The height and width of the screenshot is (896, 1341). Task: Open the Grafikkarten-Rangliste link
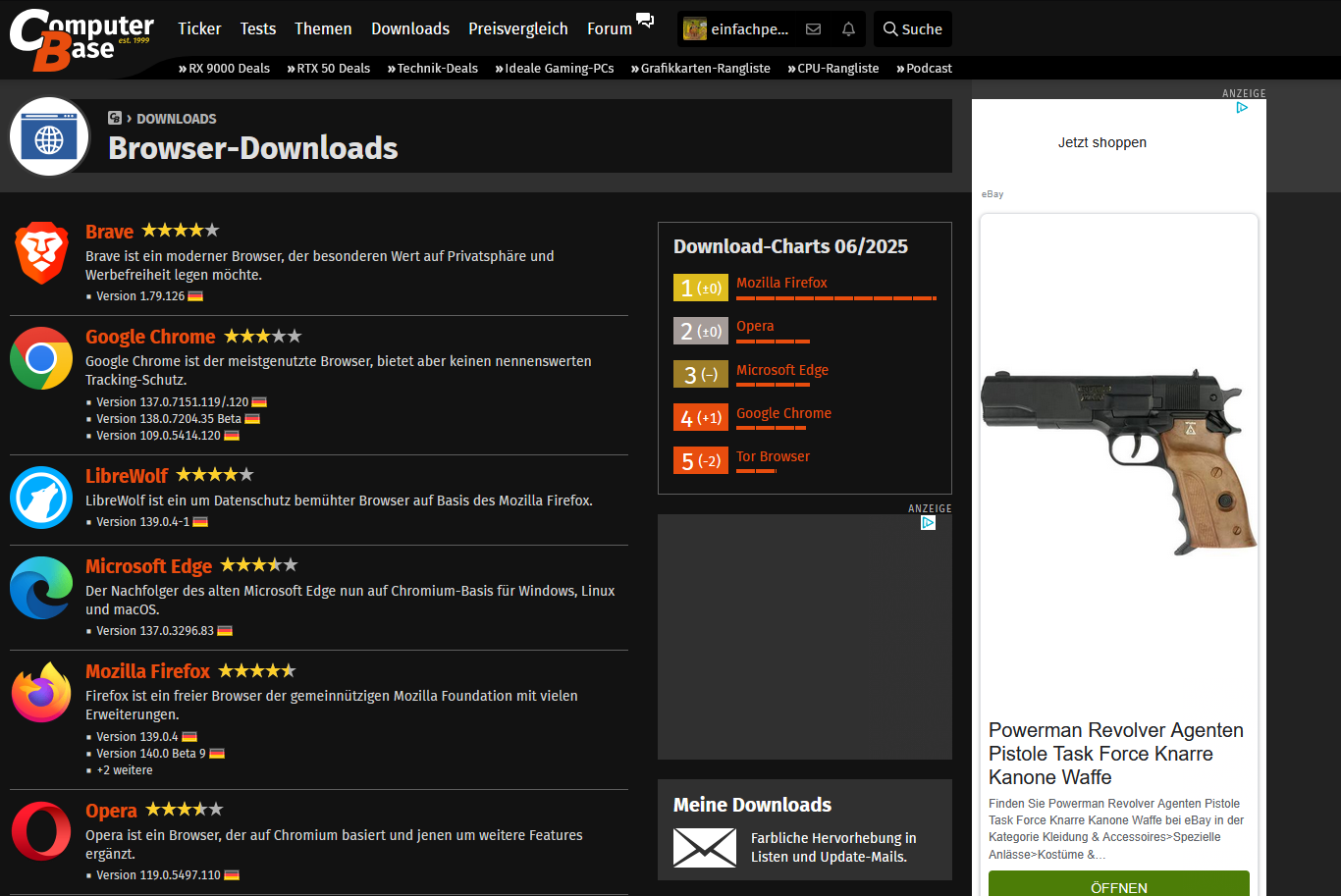point(700,69)
